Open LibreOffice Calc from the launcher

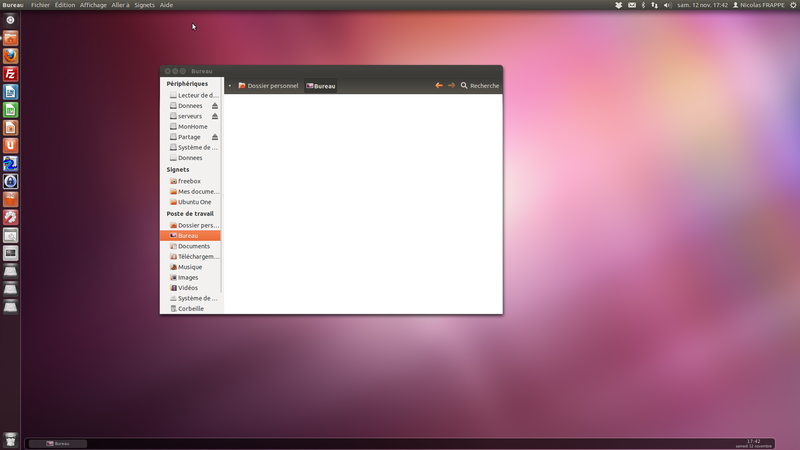pyautogui.click(x=10, y=110)
